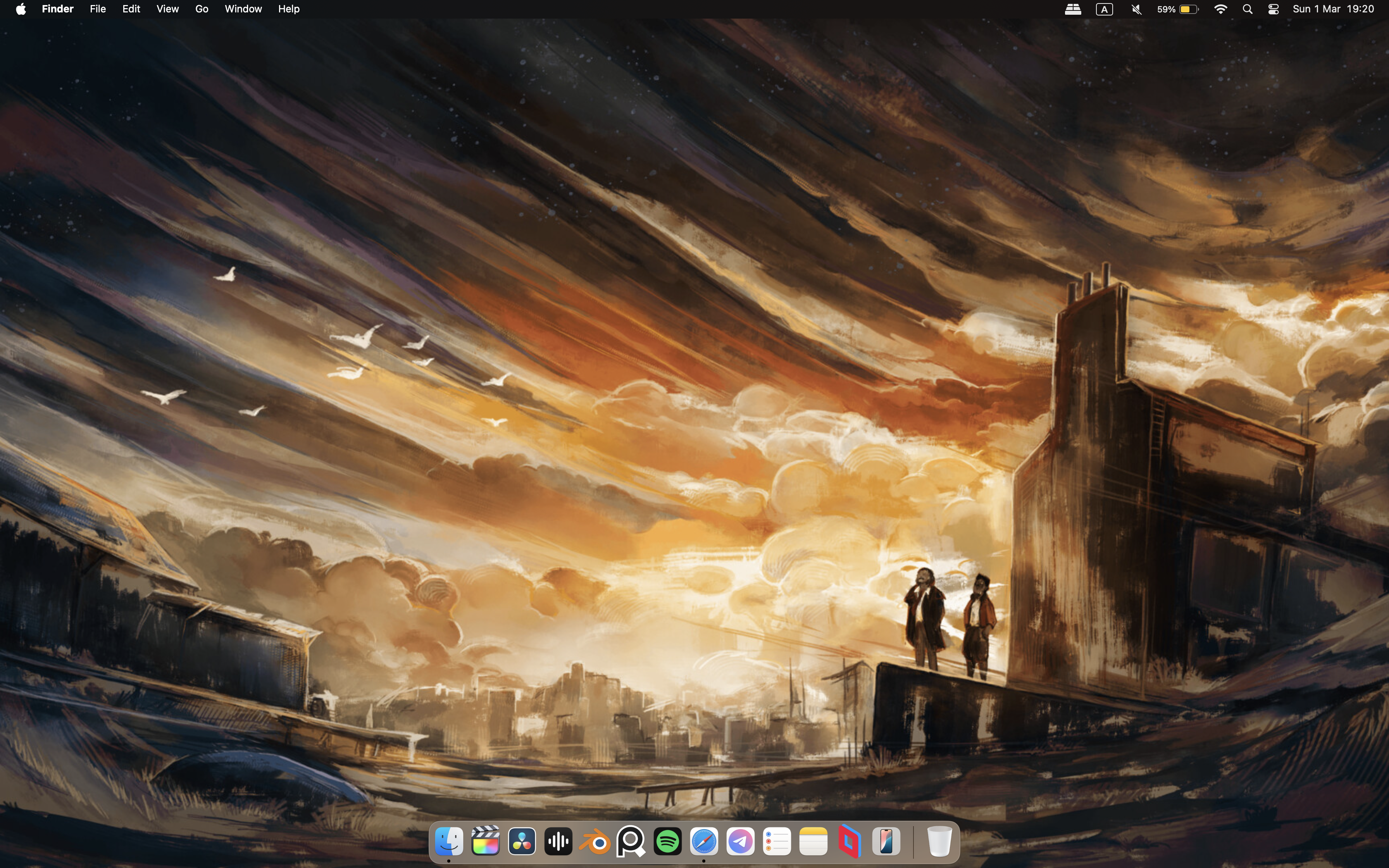The width and height of the screenshot is (1389, 868).
Task: Open Control Center toggles icon
Action: click(x=1273, y=9)
